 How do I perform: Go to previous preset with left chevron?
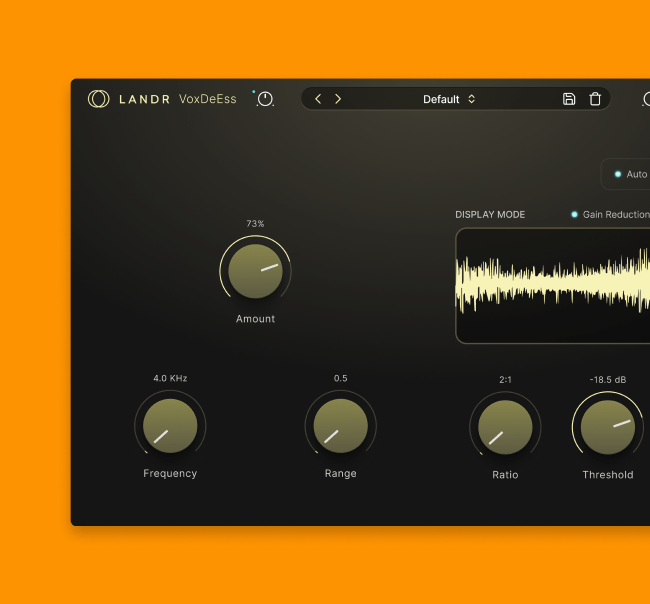(318, 99)
